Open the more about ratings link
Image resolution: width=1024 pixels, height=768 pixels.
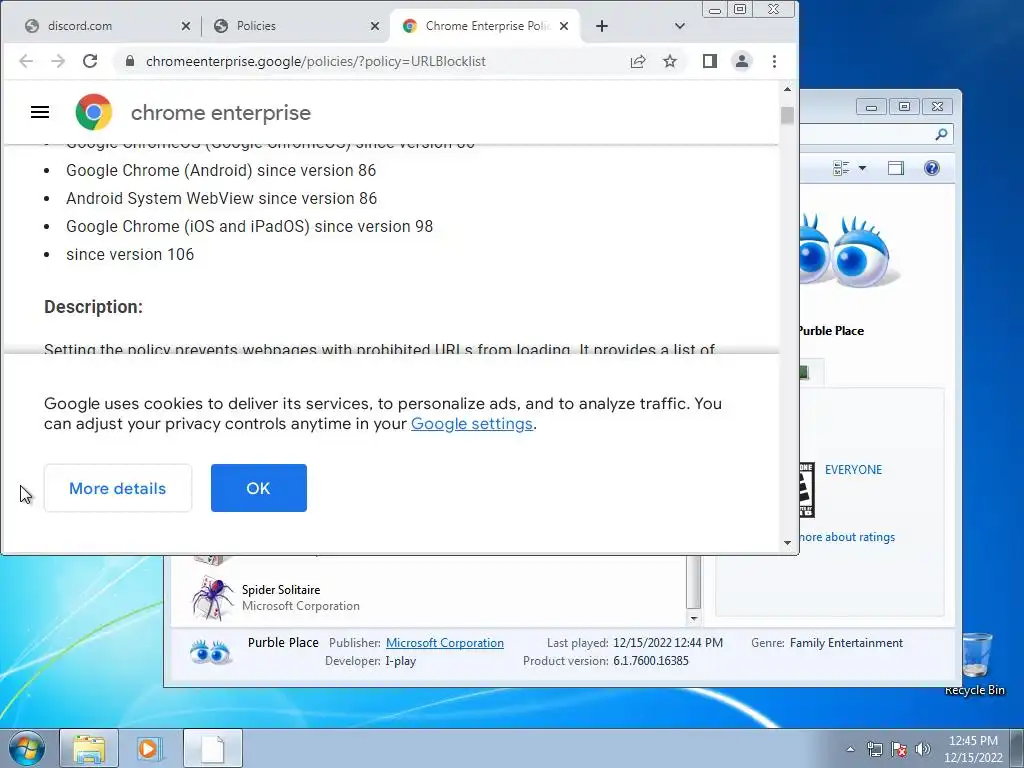tap(847, 537)
